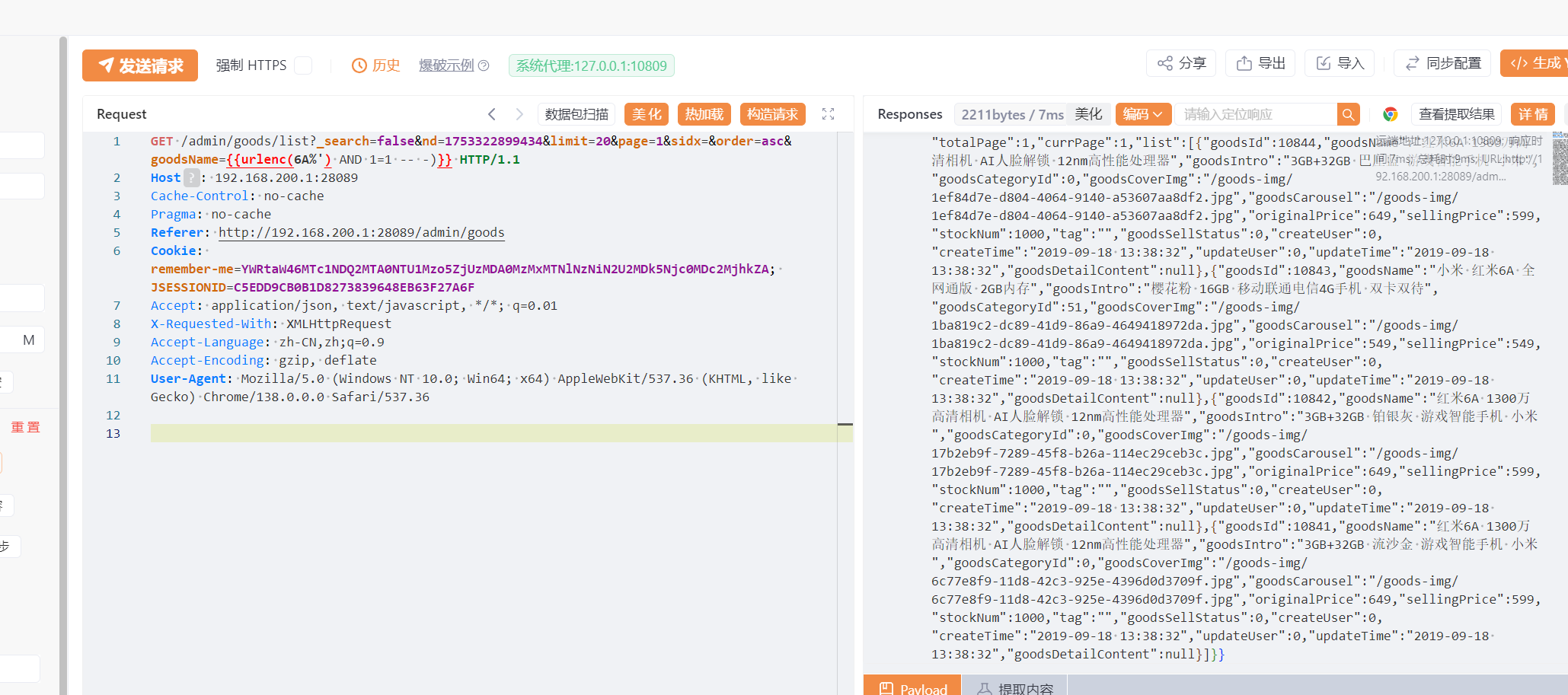This screenshot has height=695, width=1568.
Task: Open the 爆破示例 example link
Action: (453, 65)
